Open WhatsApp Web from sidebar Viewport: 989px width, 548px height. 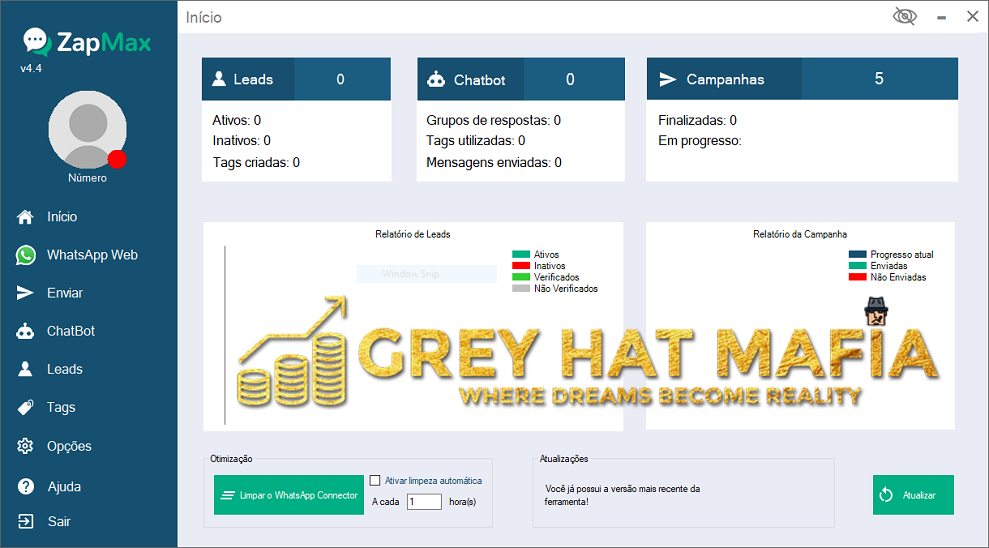tap(92, 255)
